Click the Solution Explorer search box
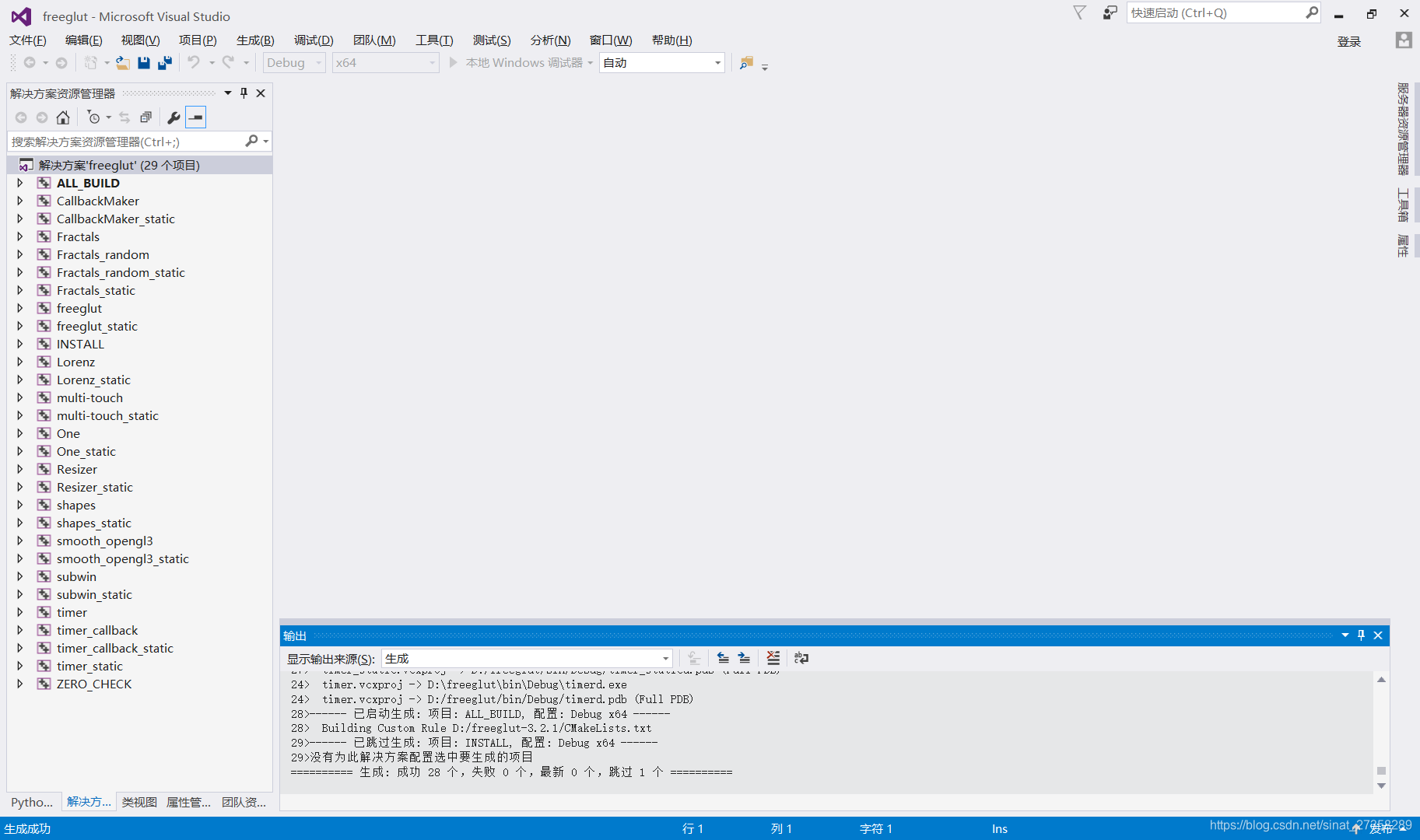Viewport: 1420px width, 840px height. 127,142
